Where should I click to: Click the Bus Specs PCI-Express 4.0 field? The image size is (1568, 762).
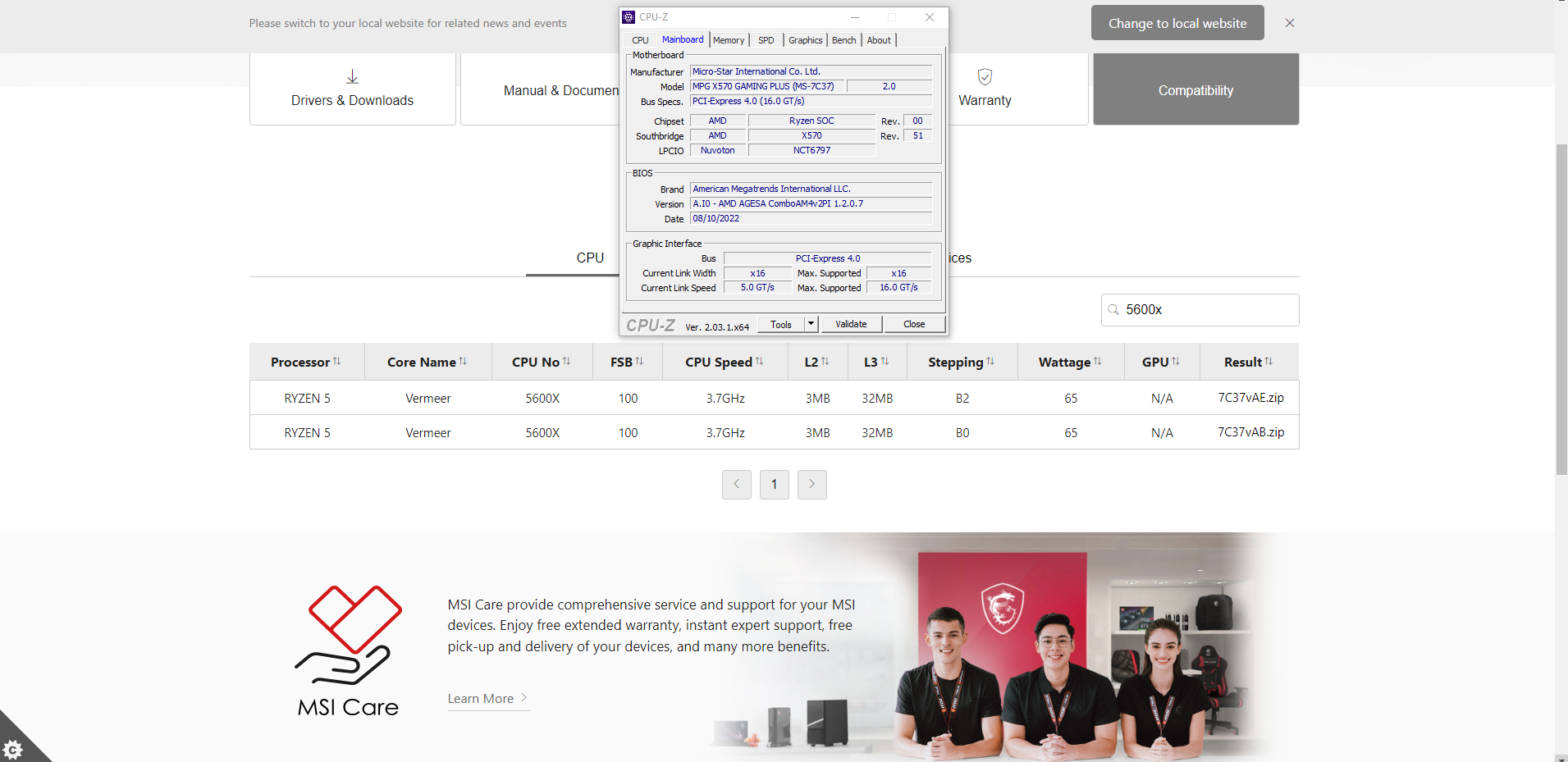(x=811, y=101)
